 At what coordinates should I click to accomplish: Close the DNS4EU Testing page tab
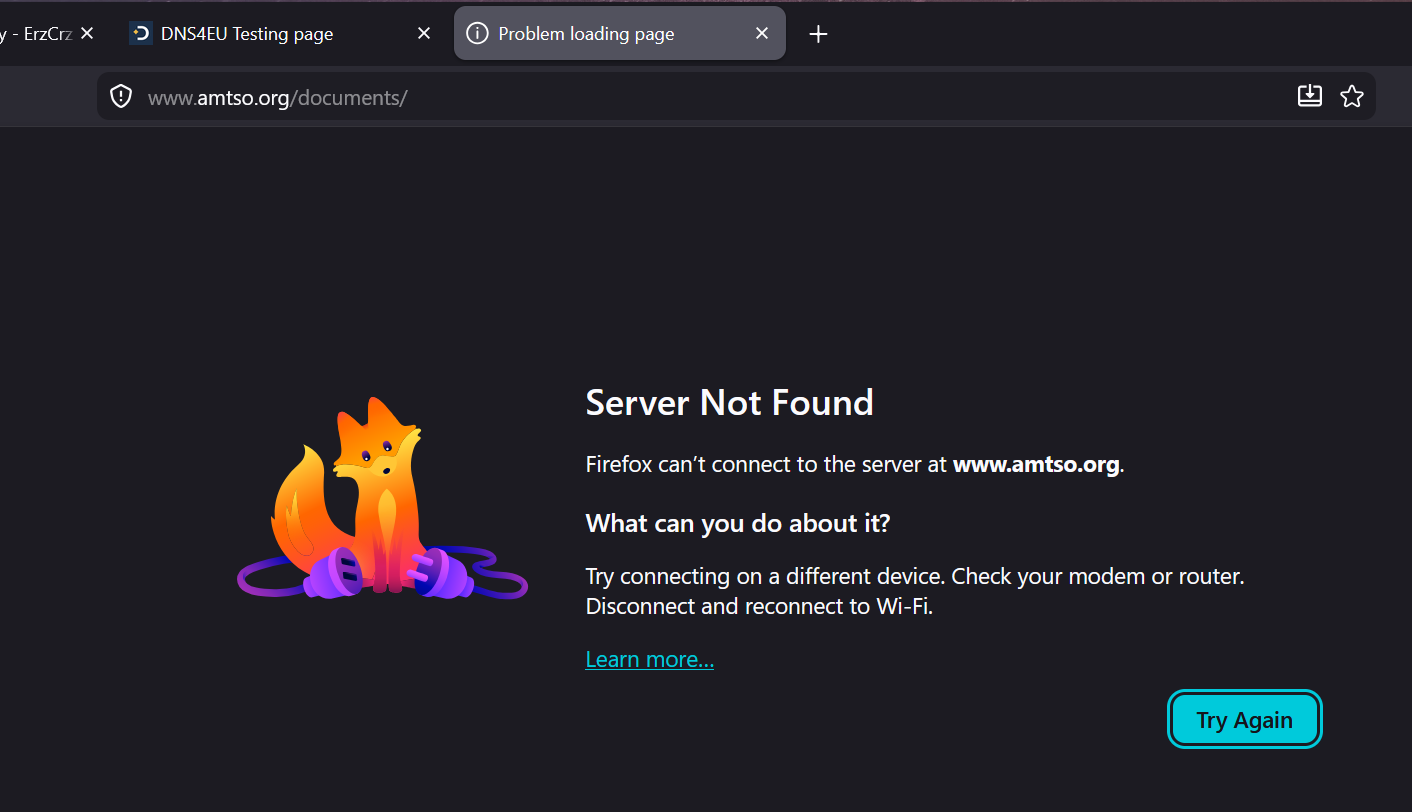pyautogui.click(x=424, y=34)
